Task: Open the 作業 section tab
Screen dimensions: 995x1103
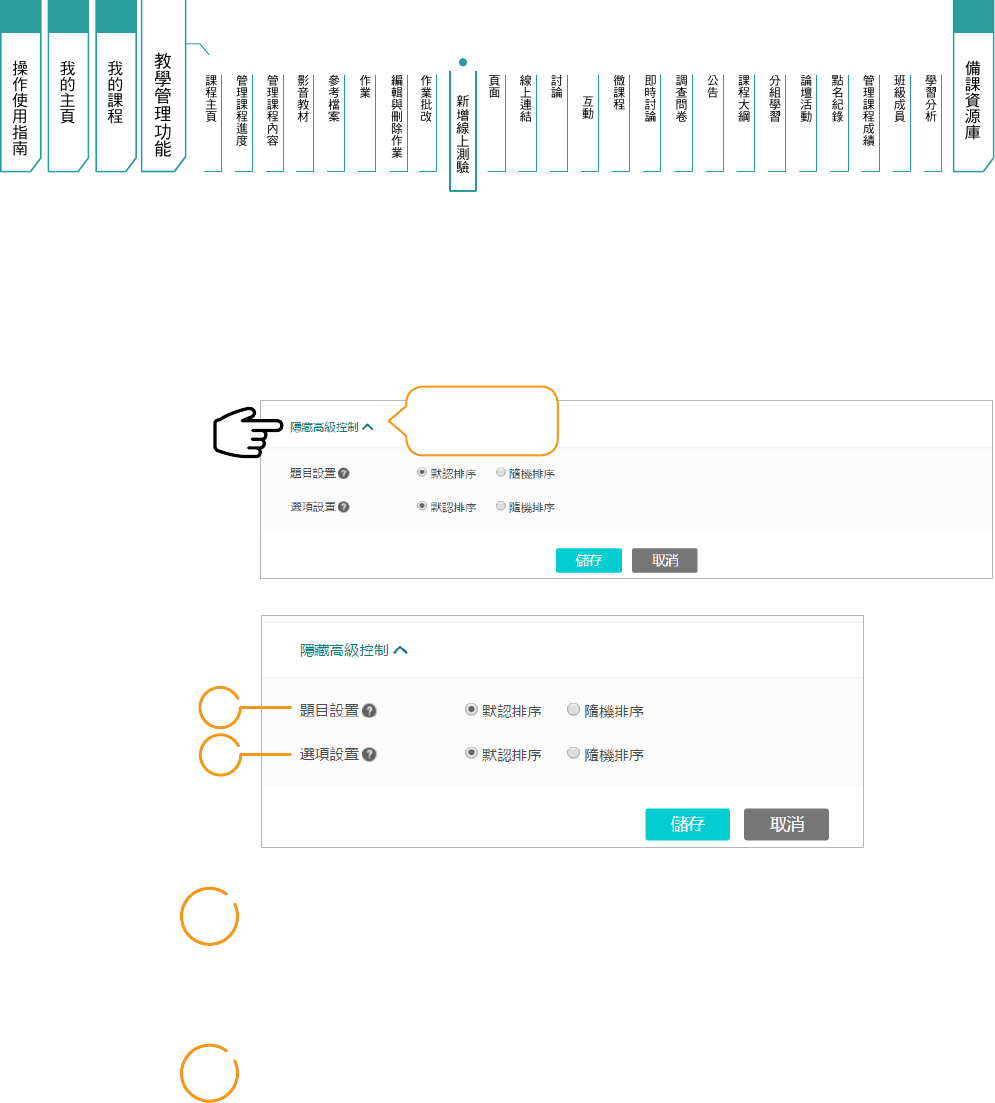Action: coord(366,121)
